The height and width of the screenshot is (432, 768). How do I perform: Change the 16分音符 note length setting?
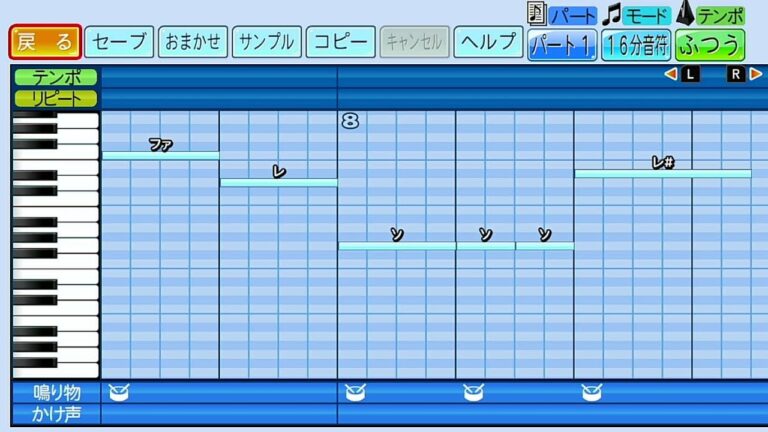pyautogui.click(x=636, y=45)
